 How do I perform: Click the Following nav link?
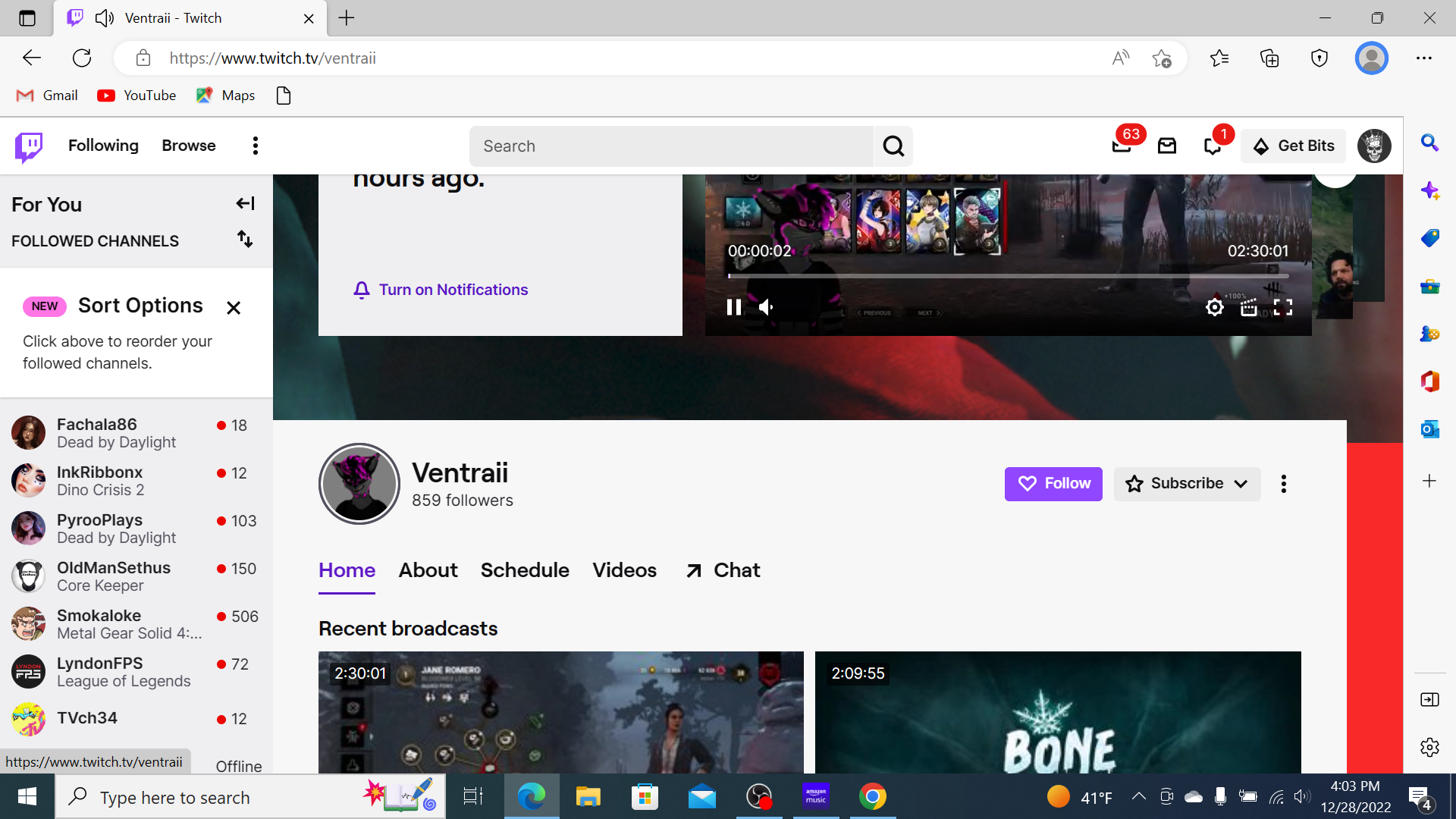(x=103, y=146)
